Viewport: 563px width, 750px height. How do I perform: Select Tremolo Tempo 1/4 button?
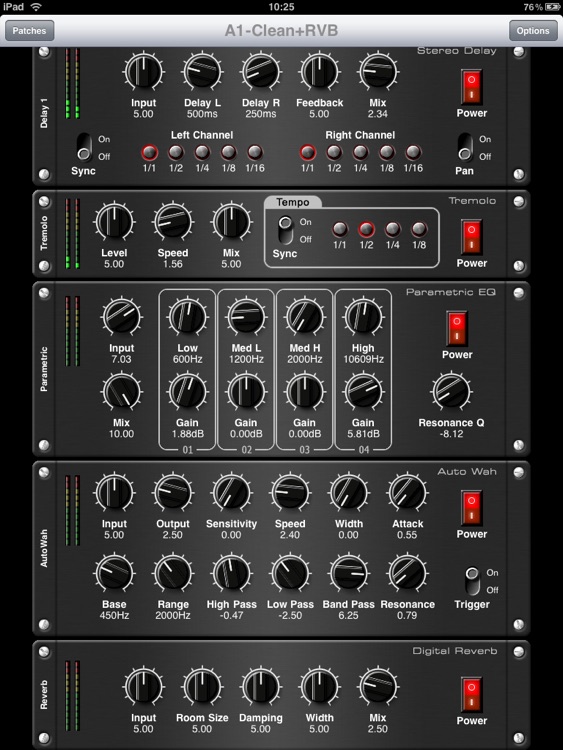tap(393, 230)
